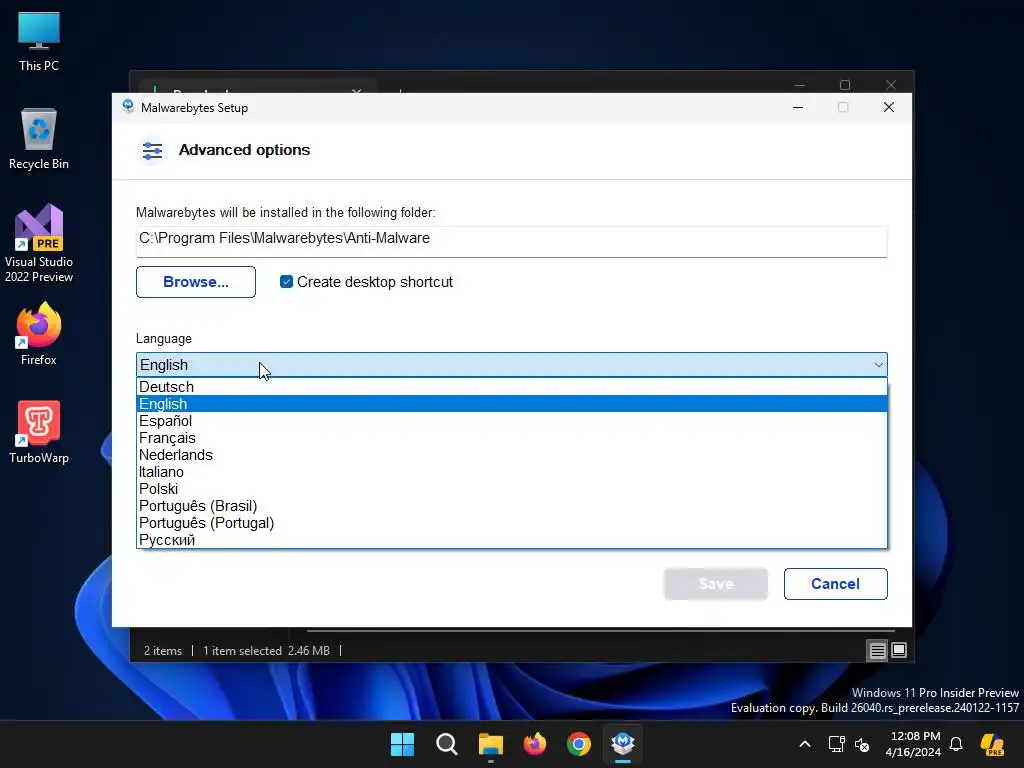Select Português (Portugal) option
Viewport: 1024px width, 768px height.
pyautogui.click(x=512, y=522)
